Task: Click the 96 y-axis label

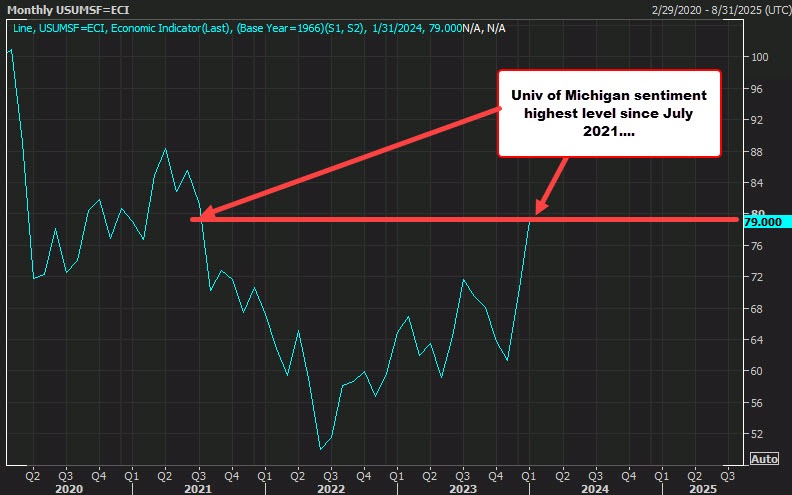Action: click(757, 89)
